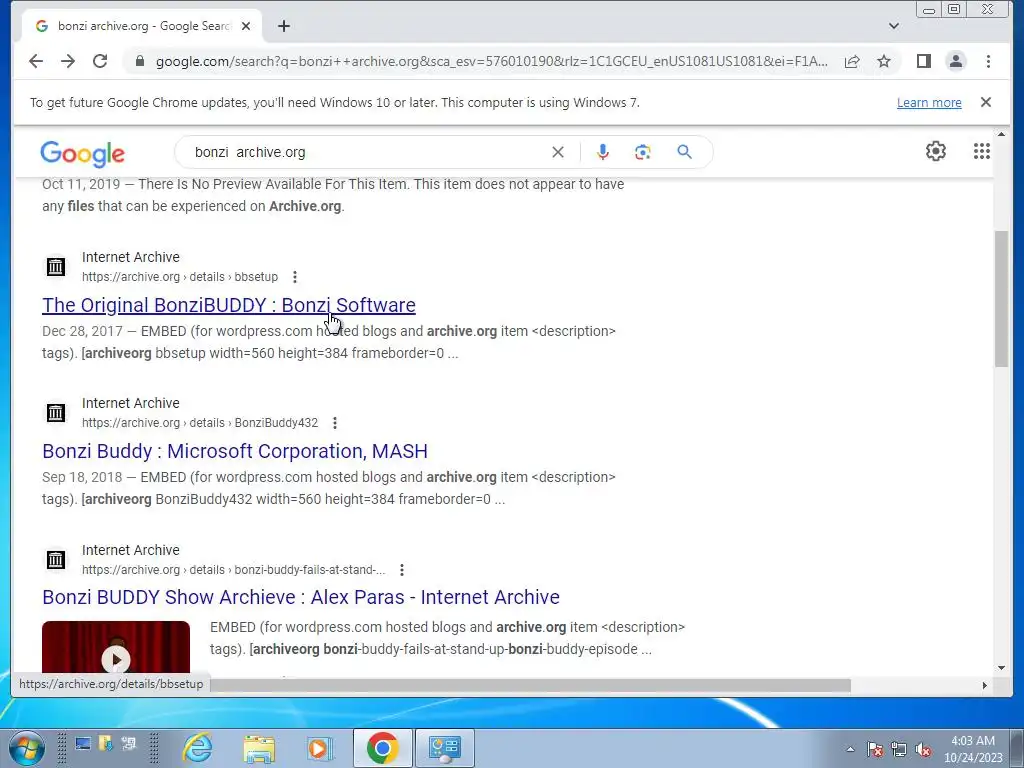1024x768 pixels.
Task: Open the network status tray icon
Action: click(899, 749)
